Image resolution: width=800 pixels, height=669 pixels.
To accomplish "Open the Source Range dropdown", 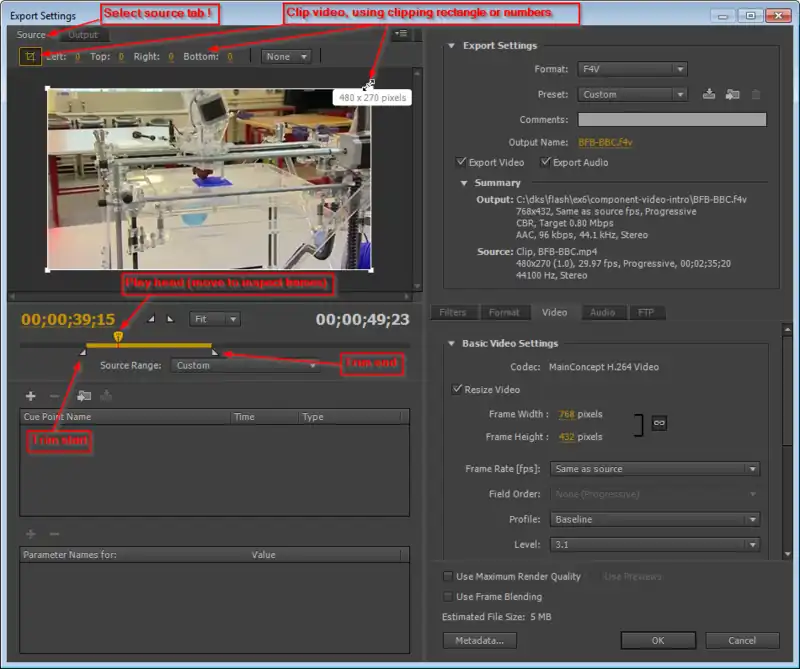I will (x=244, y=366).
